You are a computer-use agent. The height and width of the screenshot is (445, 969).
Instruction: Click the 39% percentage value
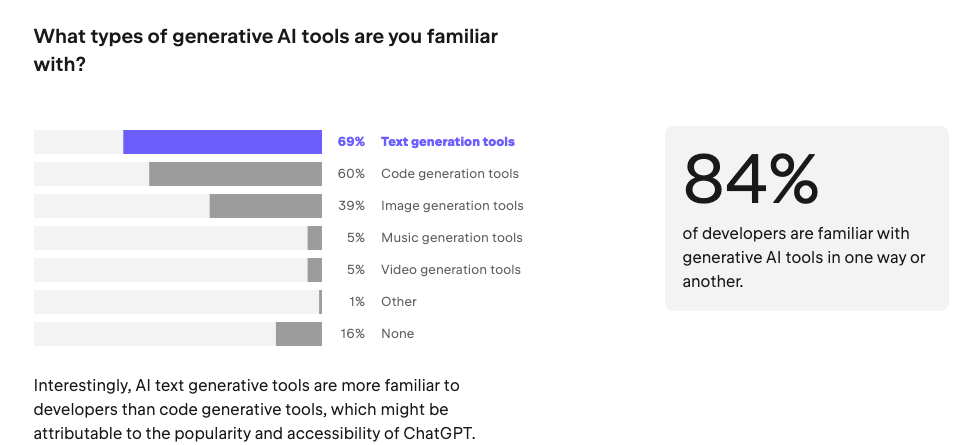(x=351, y=206)
